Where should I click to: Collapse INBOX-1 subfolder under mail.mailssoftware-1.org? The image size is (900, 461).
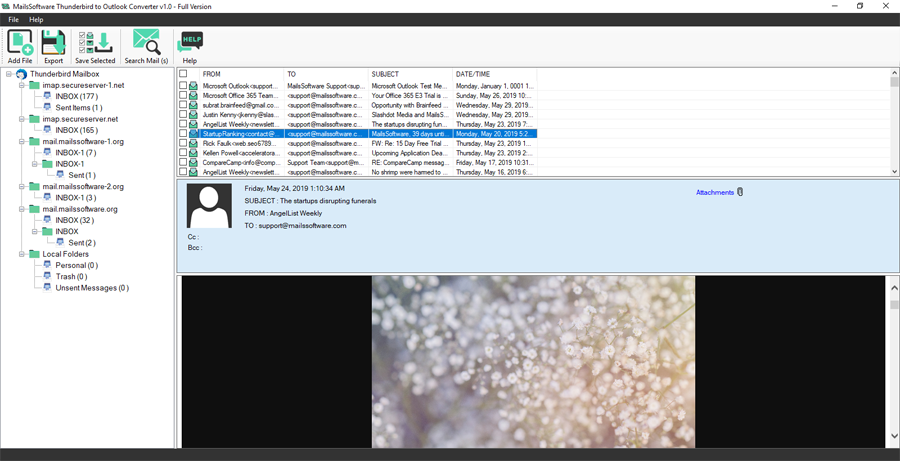(x=34, y=164)
